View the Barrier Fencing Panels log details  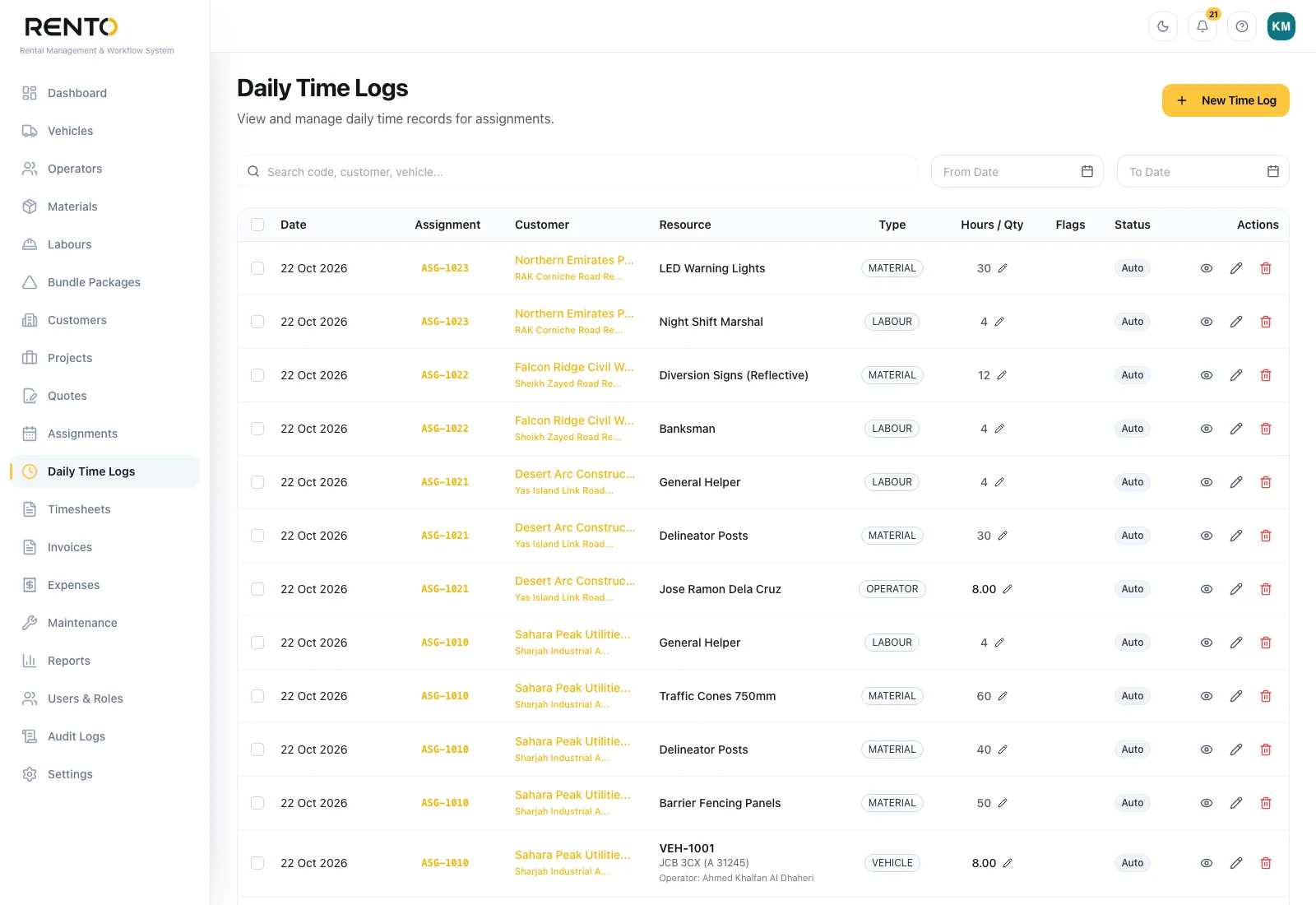tap(1207, 803)
